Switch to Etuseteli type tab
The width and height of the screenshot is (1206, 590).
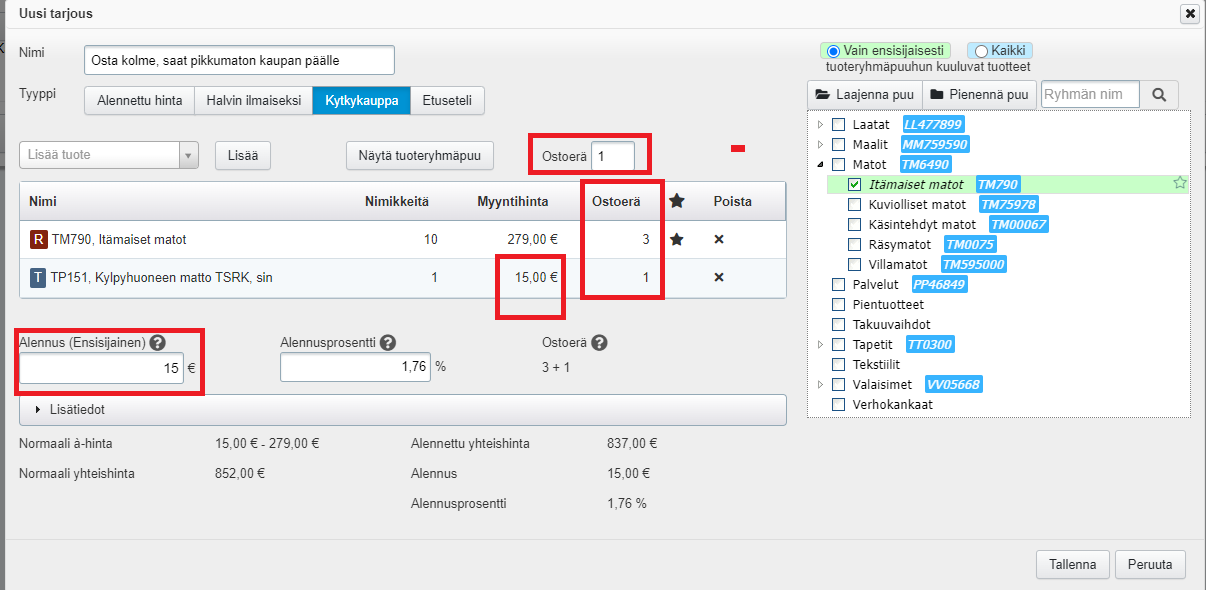pyautogui.click(x=447, y=100)
